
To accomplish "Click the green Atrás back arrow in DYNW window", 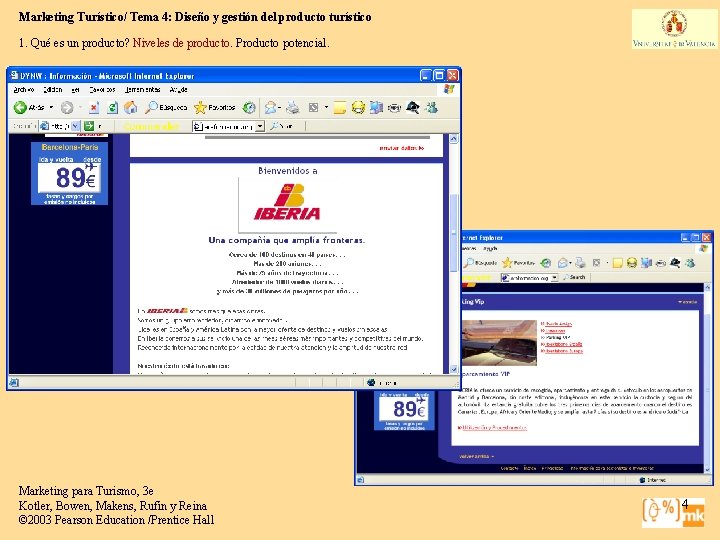I will pyautogui.click(x=20, y=107).
